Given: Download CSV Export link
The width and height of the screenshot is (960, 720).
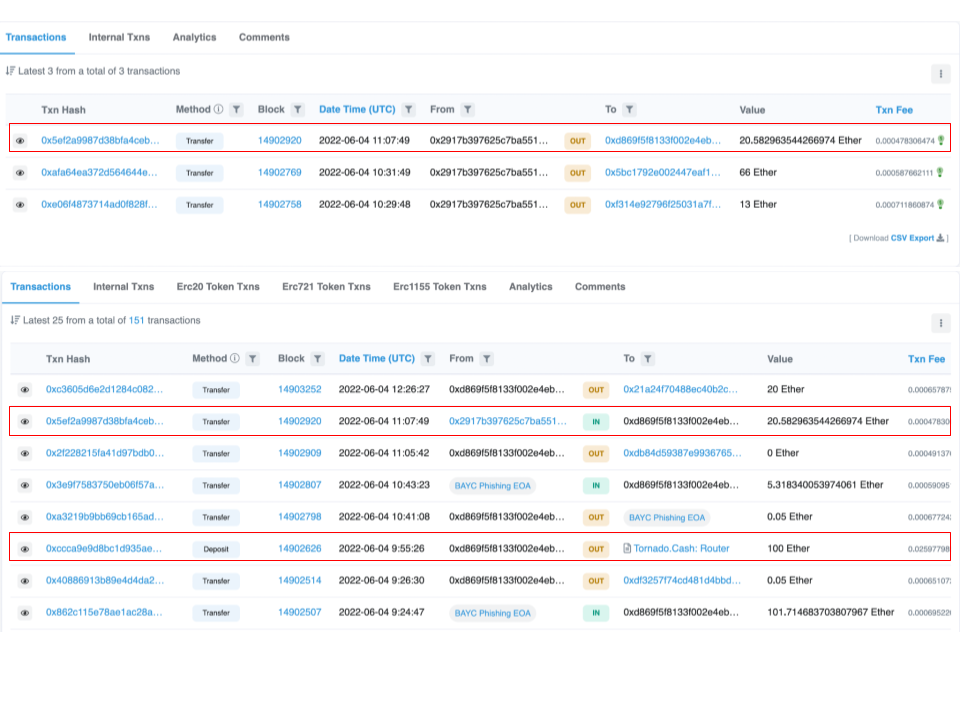Looking at the screenshot, I should pyautogui.click(x=918, y=238).
